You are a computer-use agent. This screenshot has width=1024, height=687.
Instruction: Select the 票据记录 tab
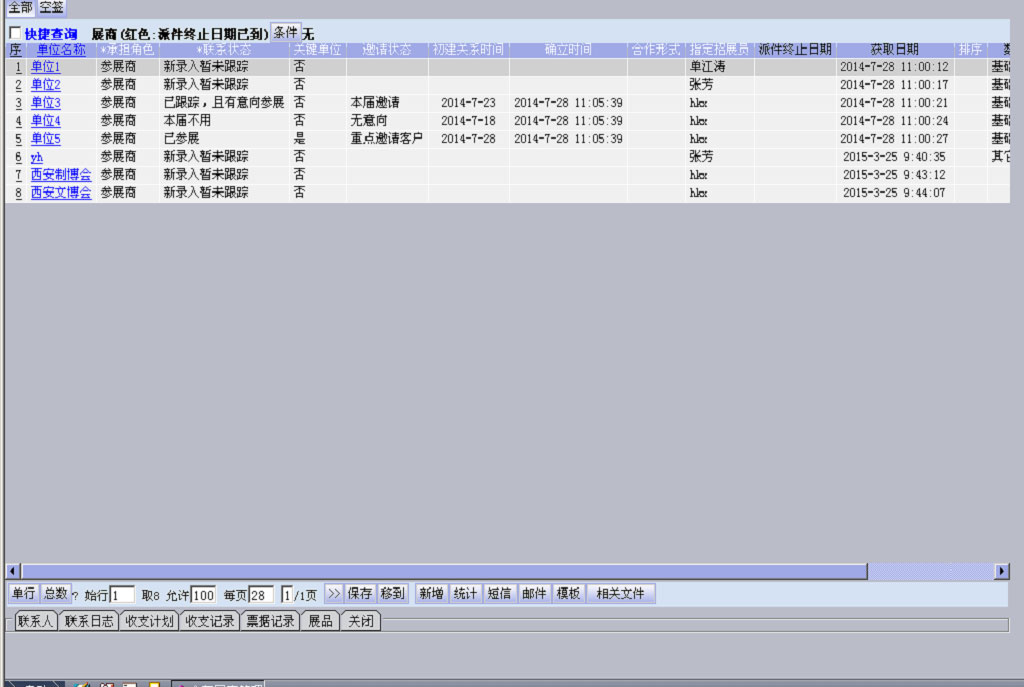[x=270, y=621]
